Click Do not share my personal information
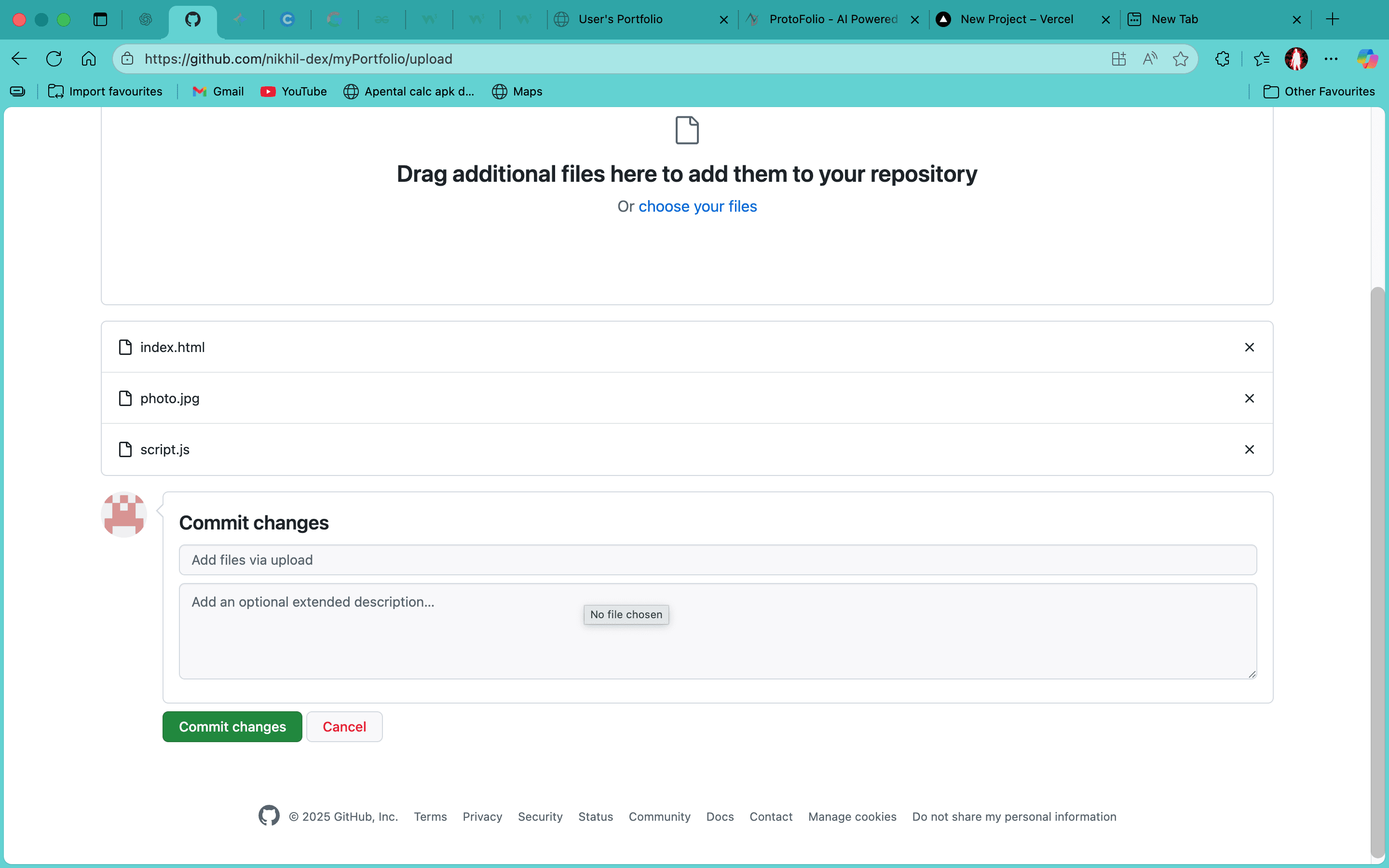Screen dimensions: 1389x868 (1014, 816)
